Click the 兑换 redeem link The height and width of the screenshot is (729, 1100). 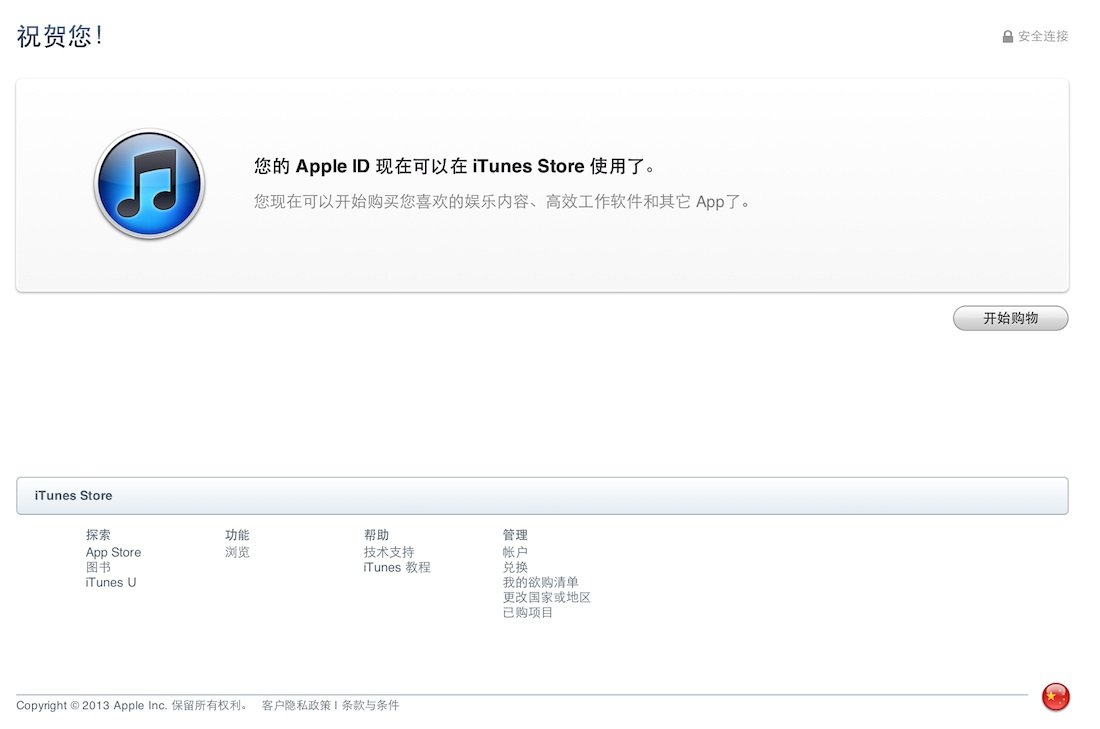[x=515, y=567]
